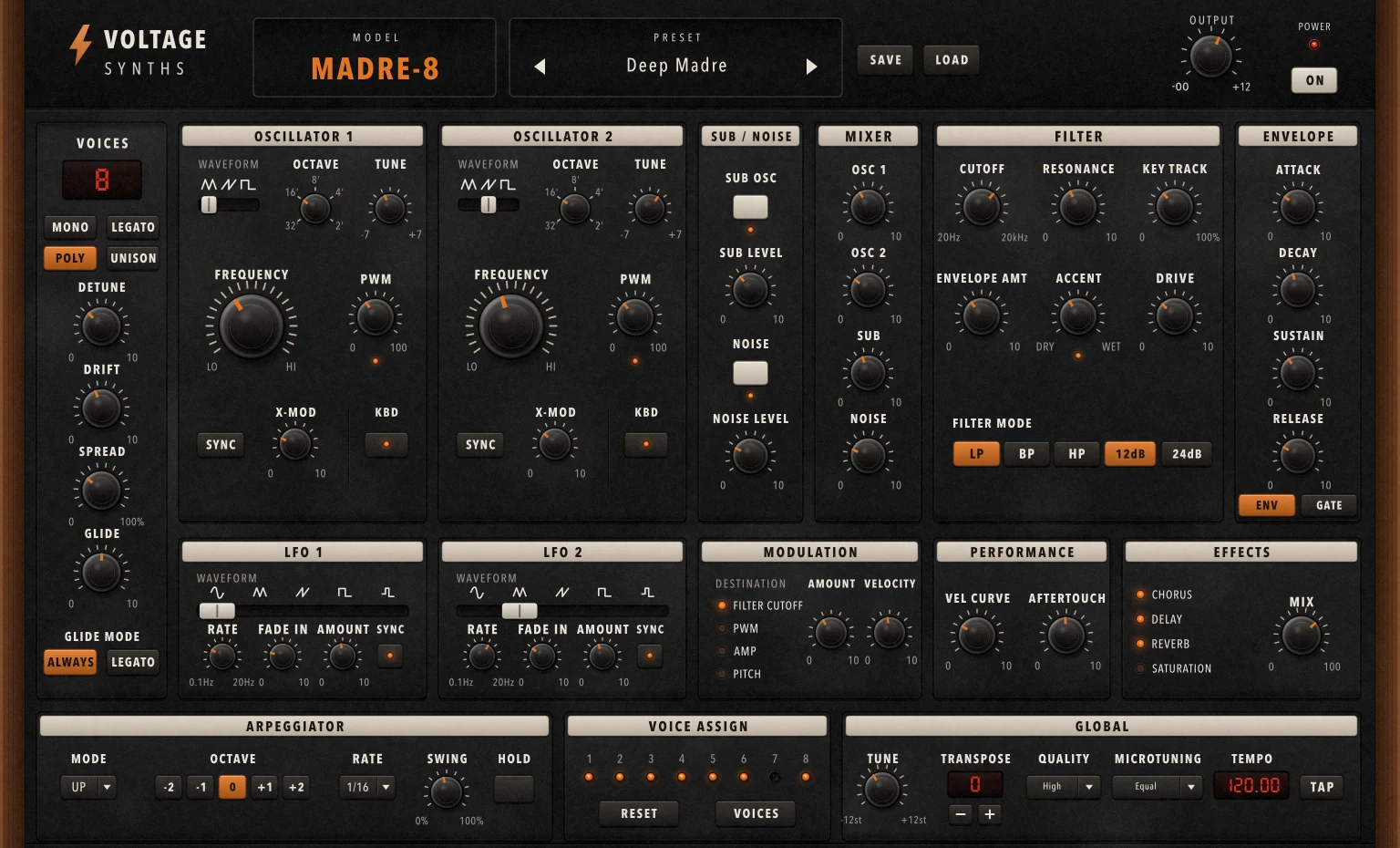Image resolution: width=1400 pixels, height=848 pixels.
Task: Click Oscillator 2 Frequency knob
Action: (511, 326)
